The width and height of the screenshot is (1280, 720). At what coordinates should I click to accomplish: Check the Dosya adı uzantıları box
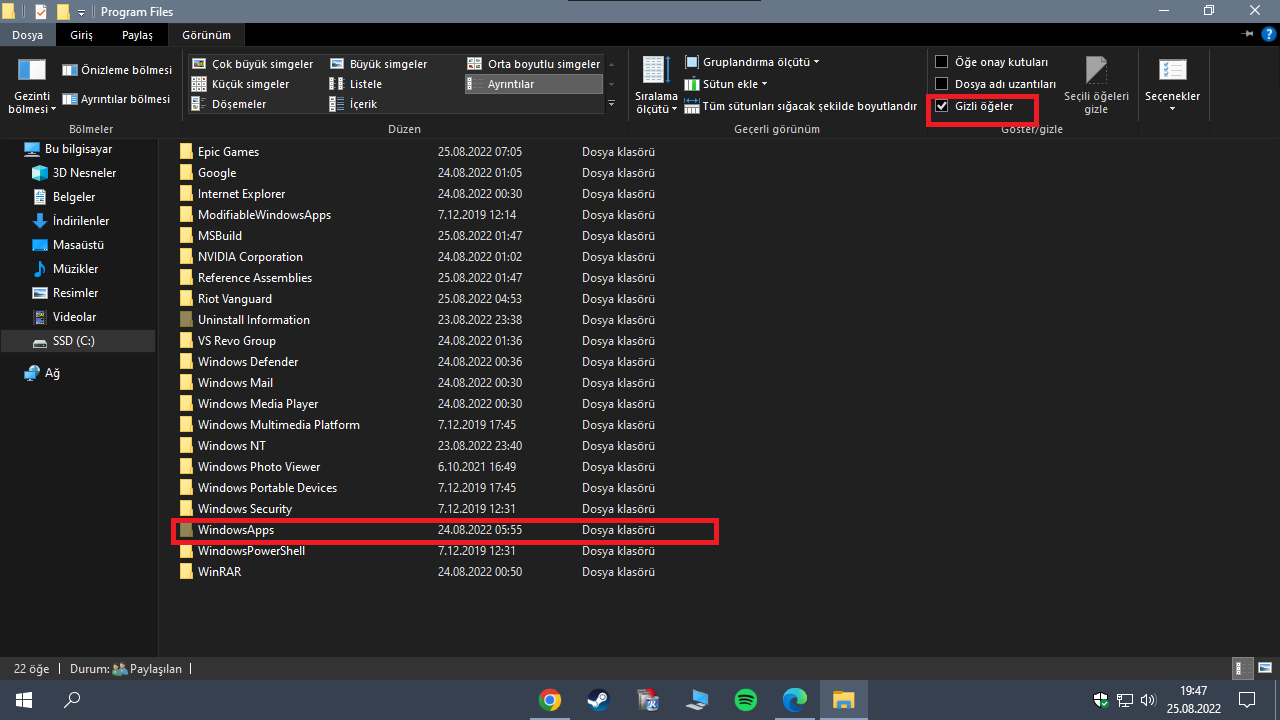point(941,84)
